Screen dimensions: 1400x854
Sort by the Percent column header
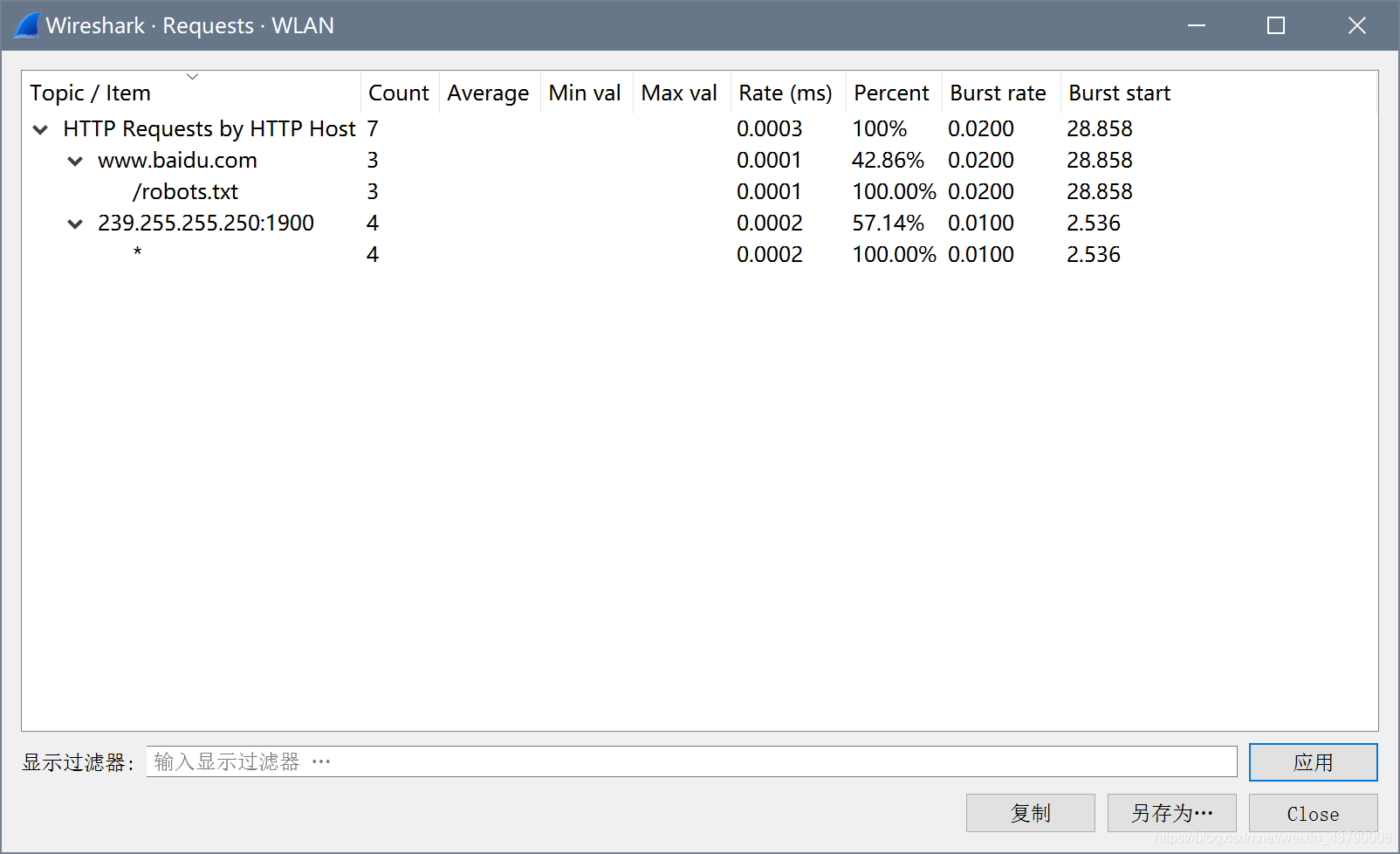click(x=892, y=93)
